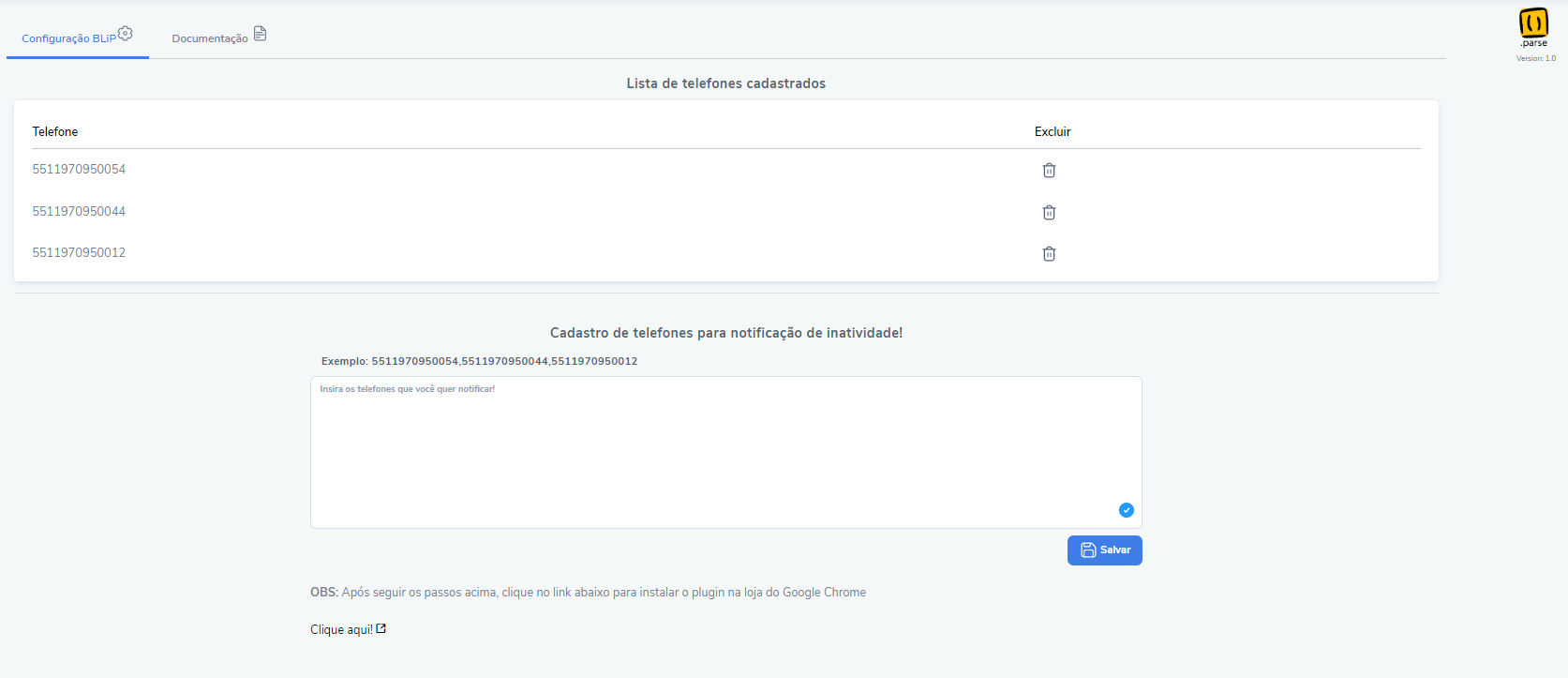Viewport: 1568px width, 678px height.
Task: Delete phone 5511970950044 with its trash icon
Action: [x=1049, y=212]
